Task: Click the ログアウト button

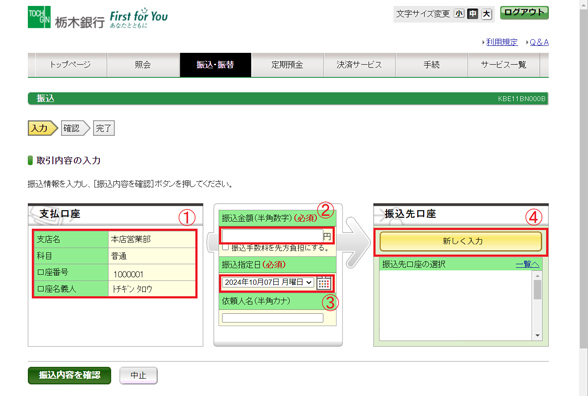Action: tap(524, 13)
